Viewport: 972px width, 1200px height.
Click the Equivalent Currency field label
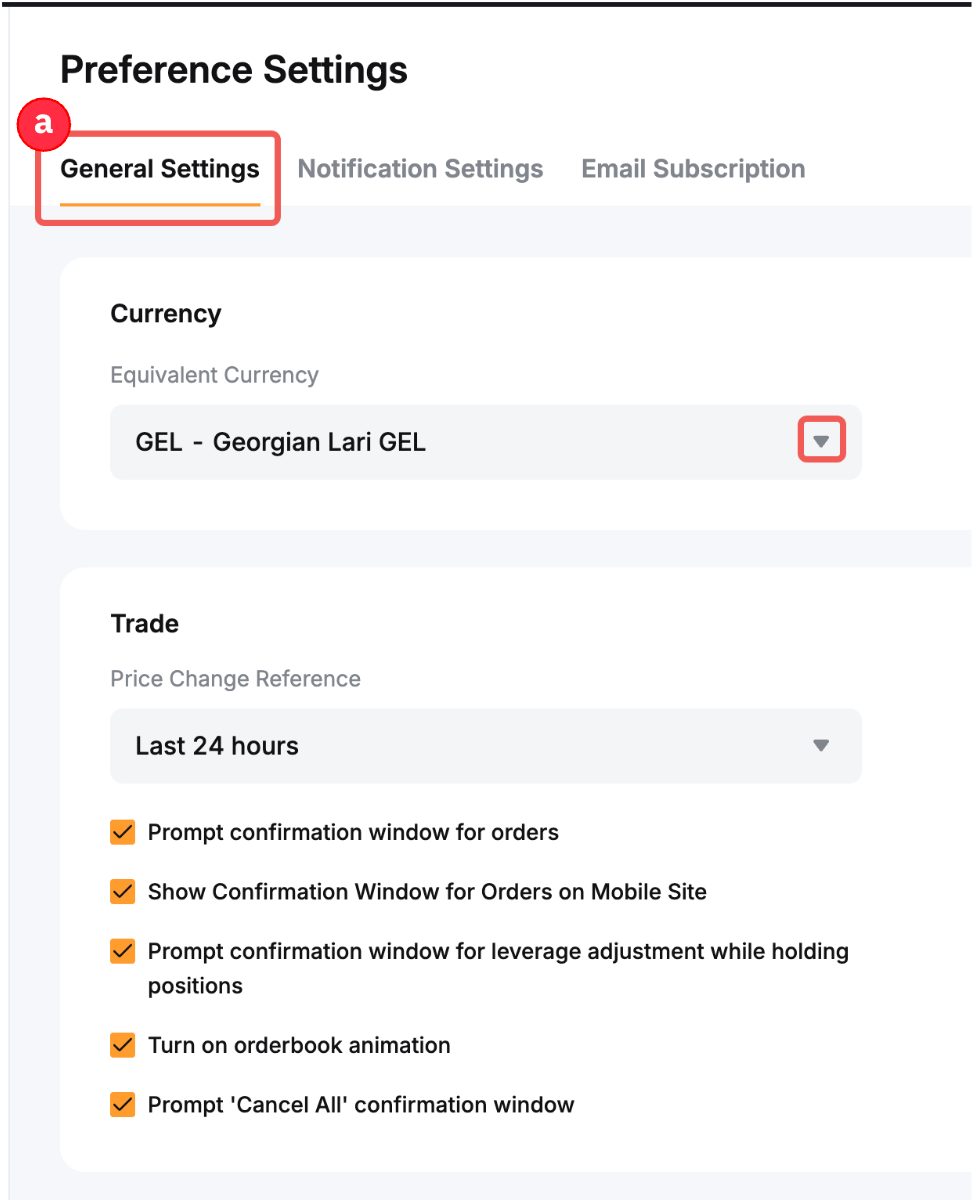[x=214, y=375]
